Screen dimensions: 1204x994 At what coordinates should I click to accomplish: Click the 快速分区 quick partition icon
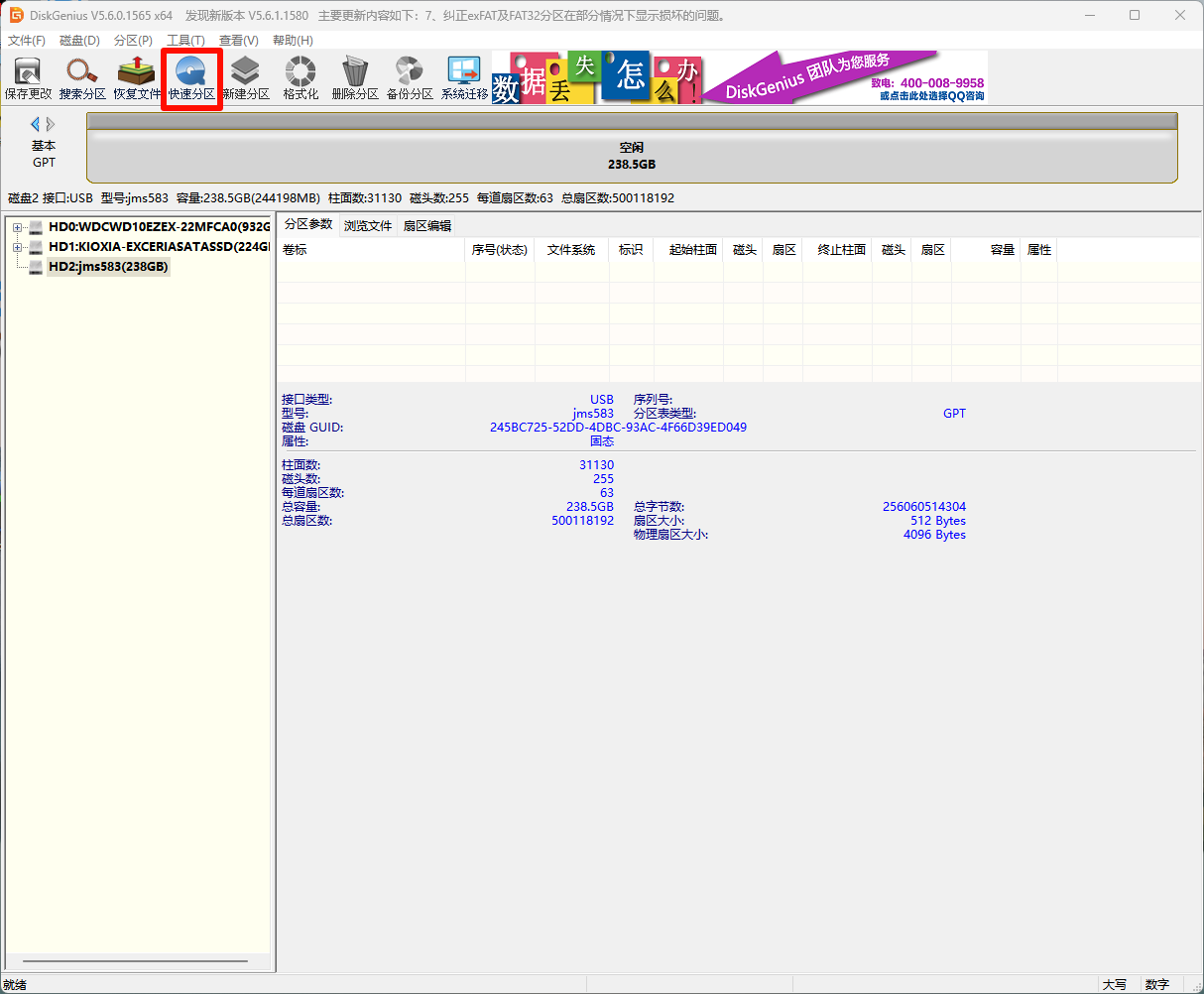pyautogui.click(x=191, y=77)
